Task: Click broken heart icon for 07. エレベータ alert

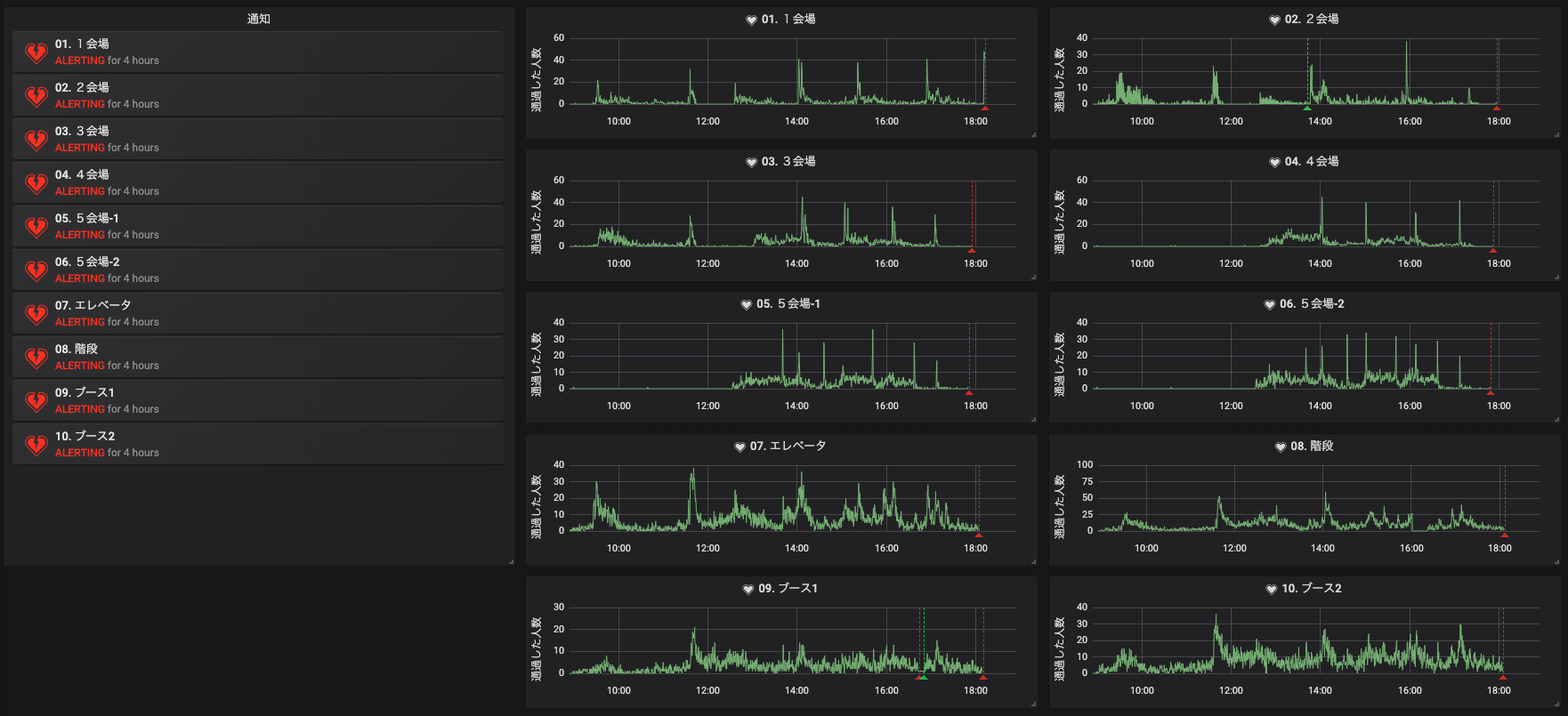Action: 36,314
